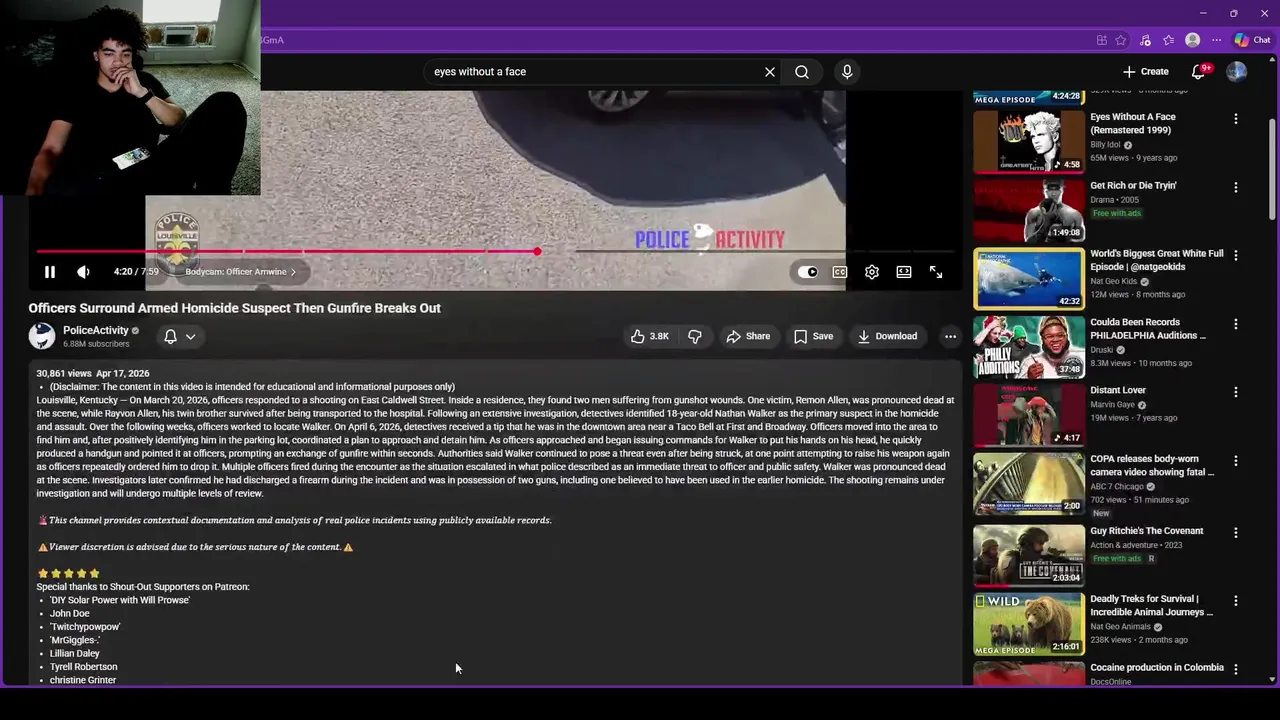
Task: Click '30,861 views Apr 17, 2026' text
Action: click(93, 373)
